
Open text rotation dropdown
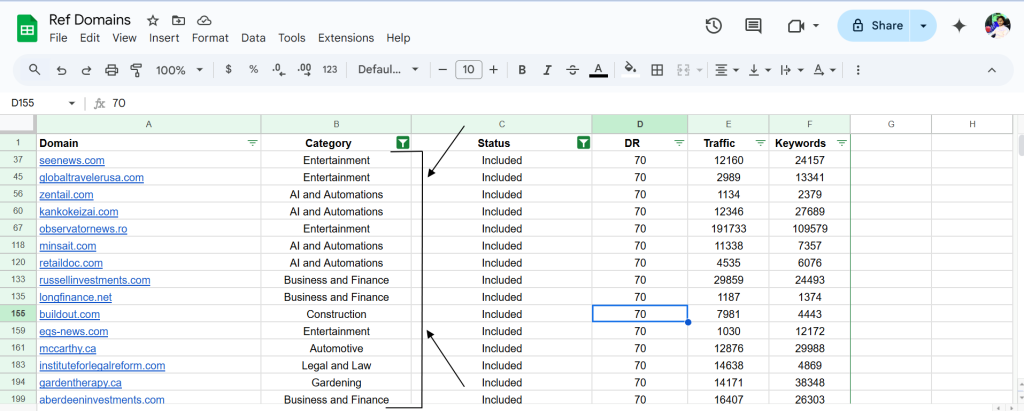point(824,70)
